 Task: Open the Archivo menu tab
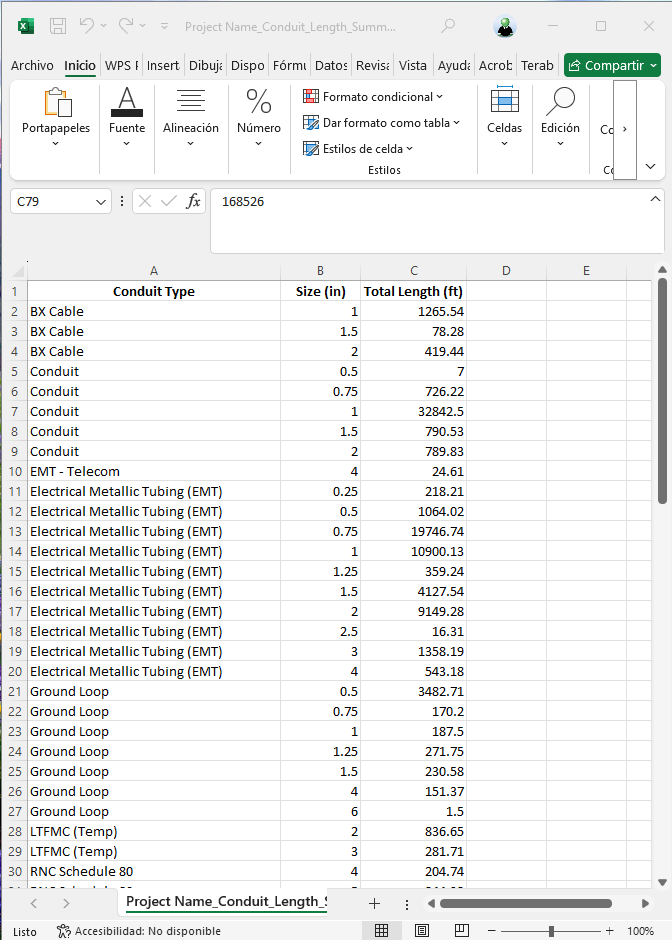click(32, 66)
